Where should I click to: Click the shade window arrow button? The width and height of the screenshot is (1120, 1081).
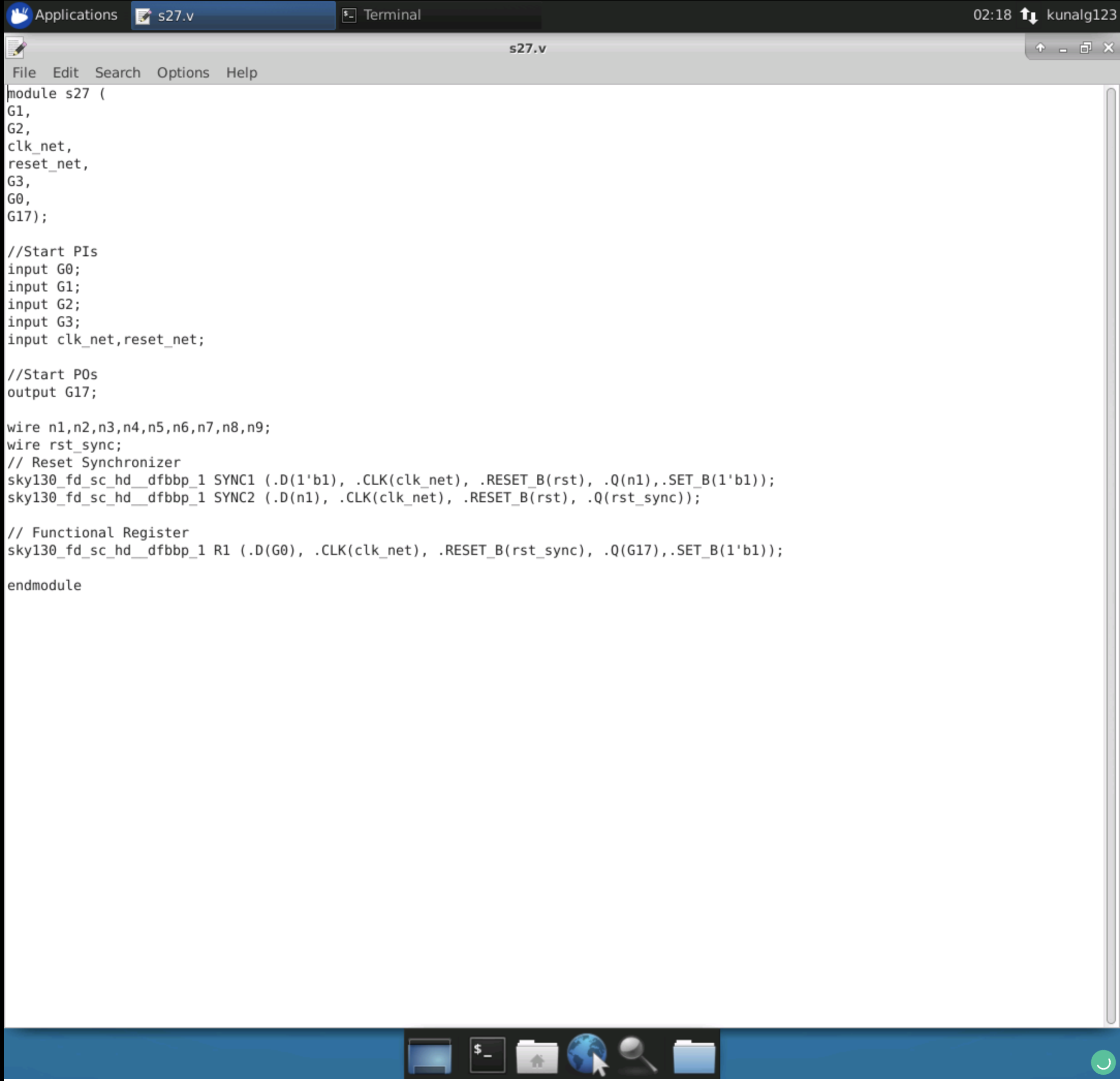pyautogui.click(x=1039, y=49)
